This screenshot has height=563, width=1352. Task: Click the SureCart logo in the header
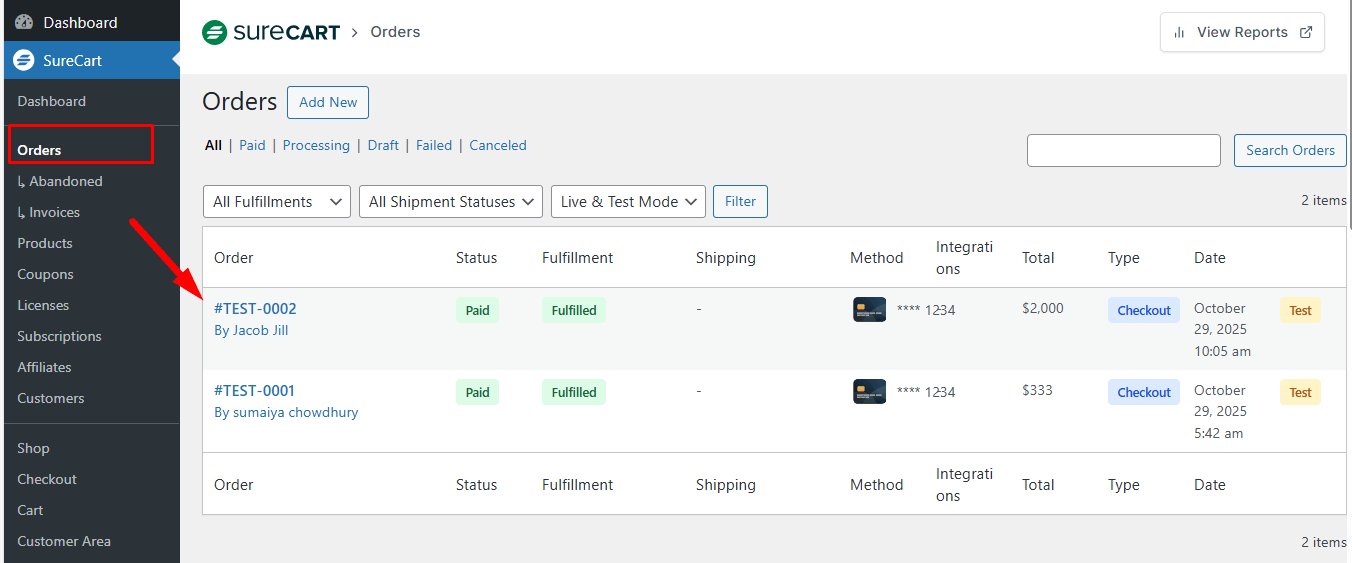click(x=270, y=32)
